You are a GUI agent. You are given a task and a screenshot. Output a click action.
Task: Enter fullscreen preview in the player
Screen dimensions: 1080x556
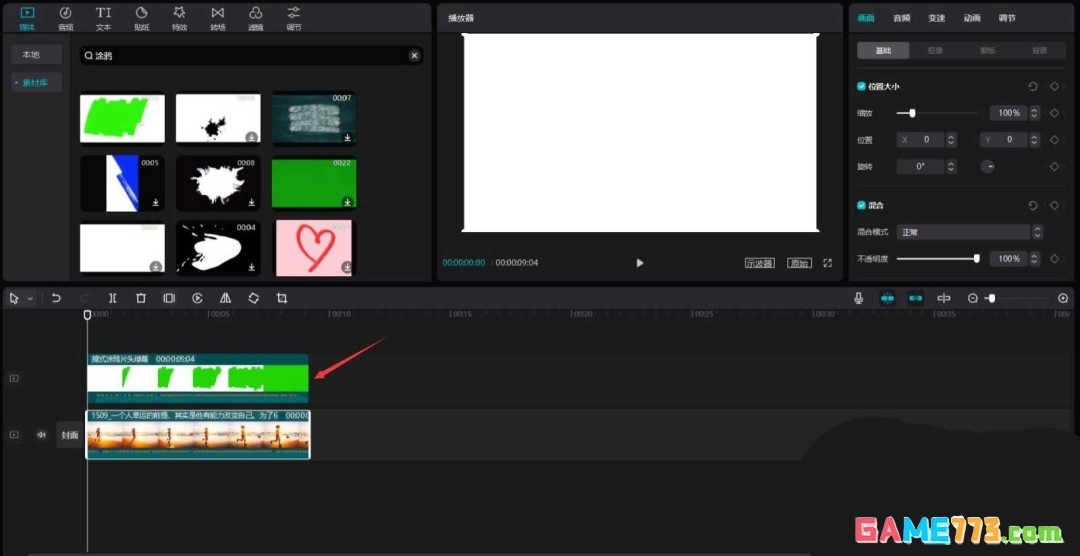coord(827,263)
